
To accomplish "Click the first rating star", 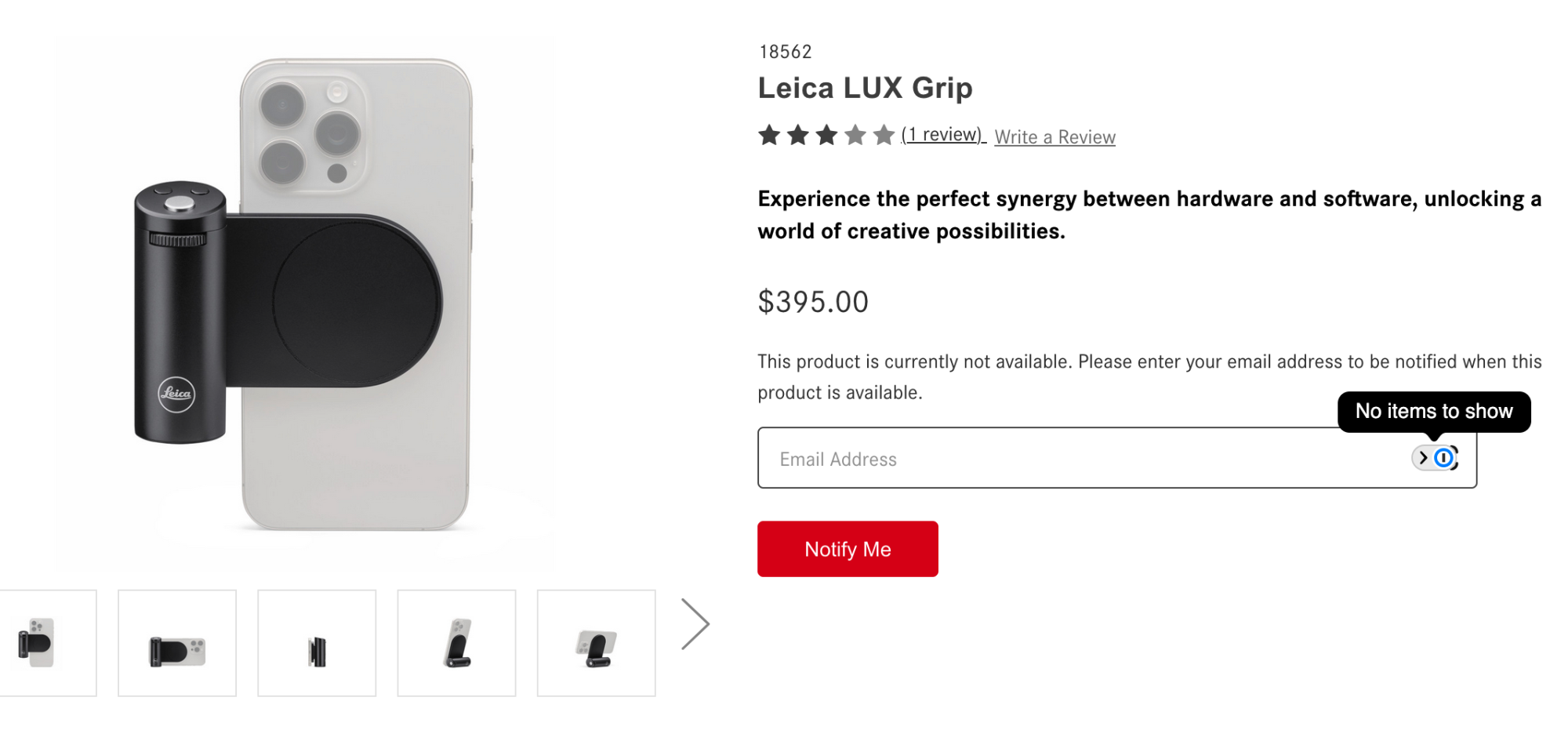I will point(769,136).
